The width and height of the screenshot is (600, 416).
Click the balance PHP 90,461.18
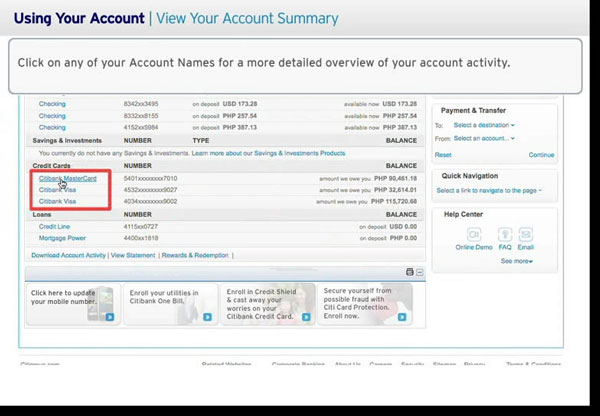pos(395,178)
